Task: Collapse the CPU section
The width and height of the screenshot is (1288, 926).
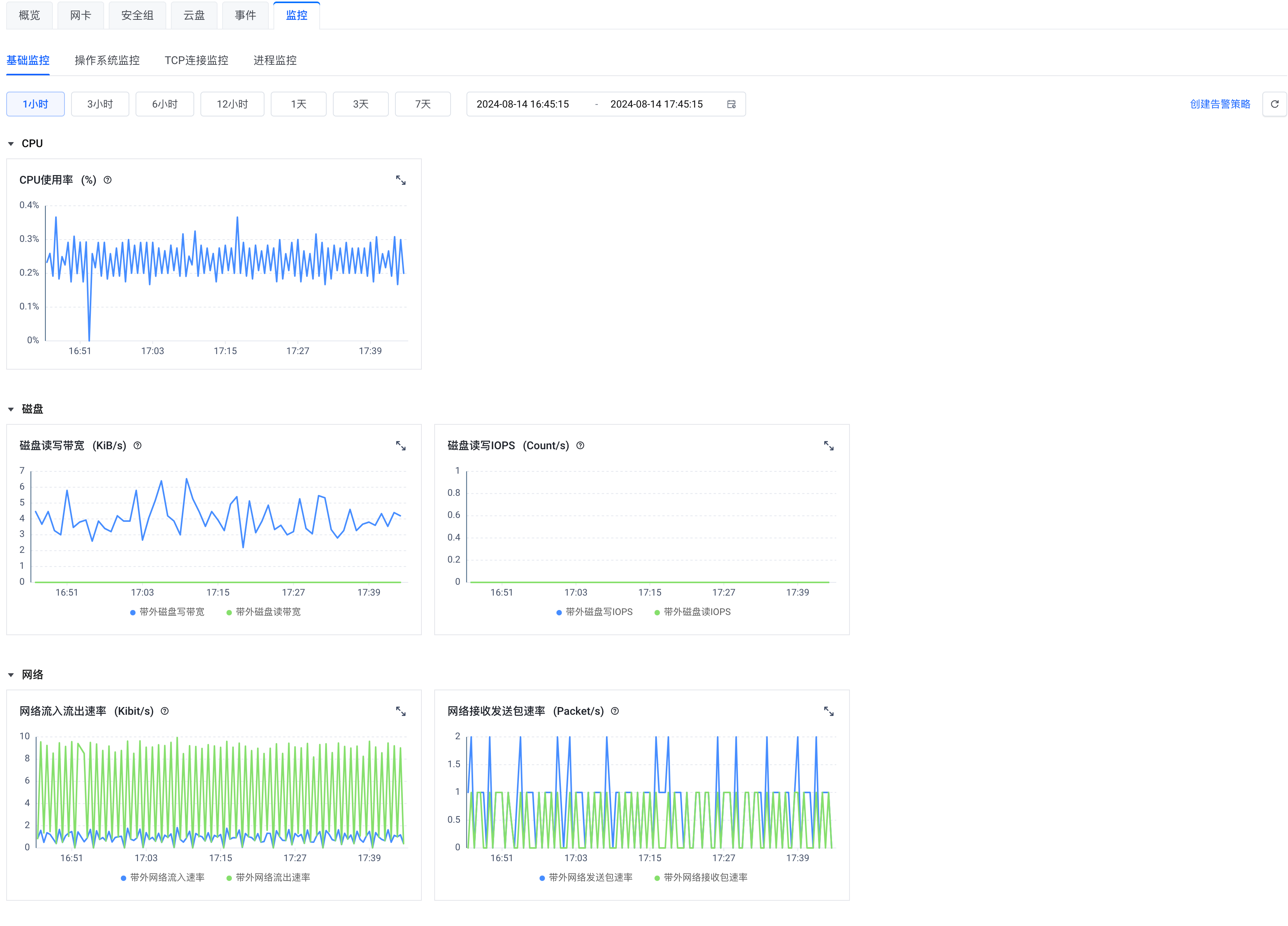Action: [11, 144]
